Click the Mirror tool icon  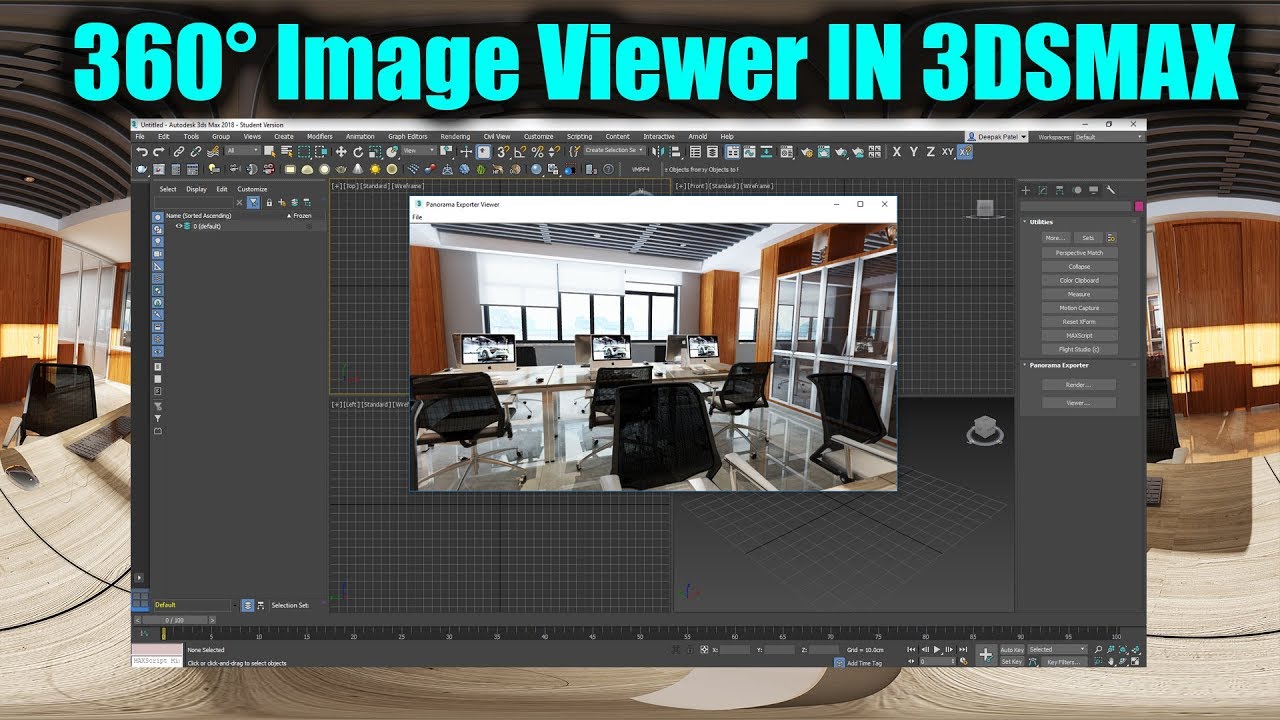pyautogui.click(x=658, y=151)
